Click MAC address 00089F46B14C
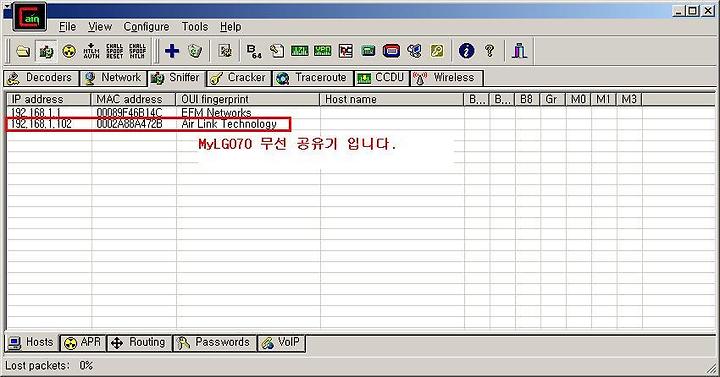The image size is (720, 377). (129, 113)
